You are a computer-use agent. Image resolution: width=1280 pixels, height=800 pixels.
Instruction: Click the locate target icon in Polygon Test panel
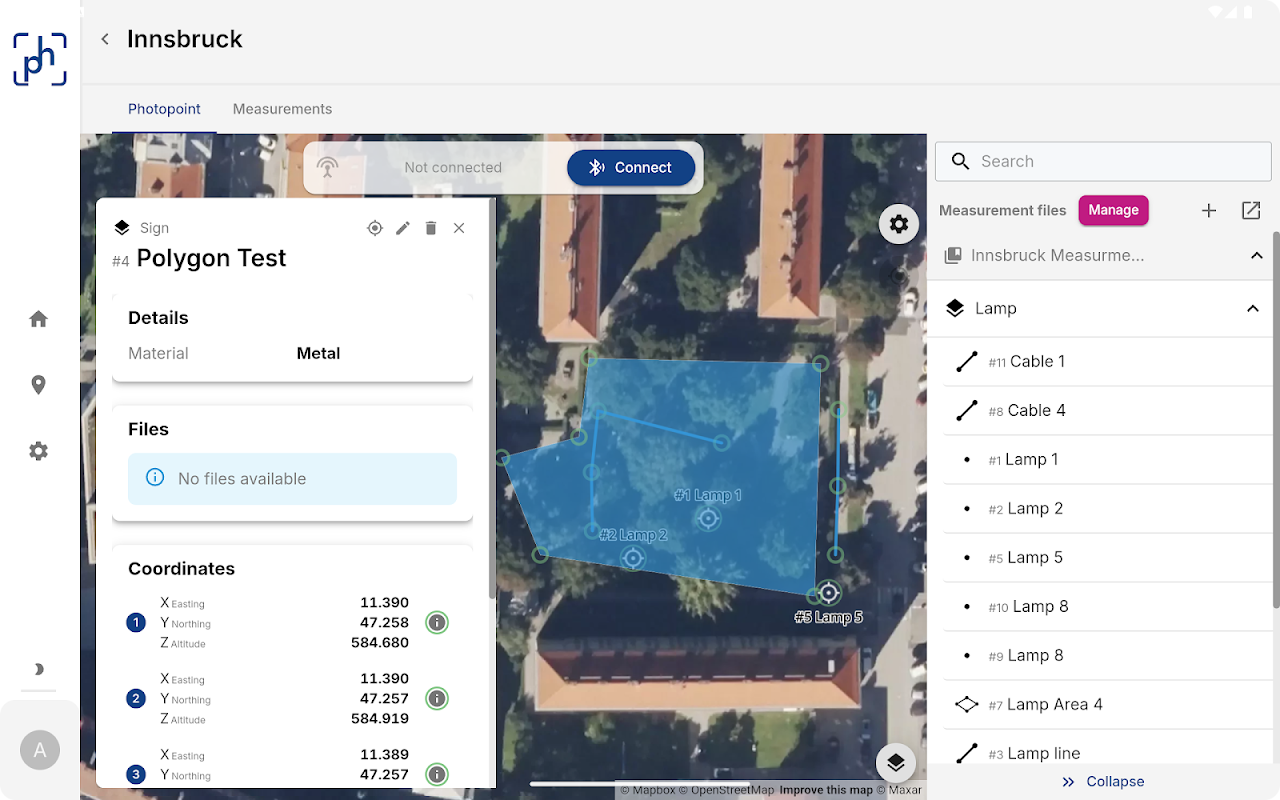tap(375, 228)
